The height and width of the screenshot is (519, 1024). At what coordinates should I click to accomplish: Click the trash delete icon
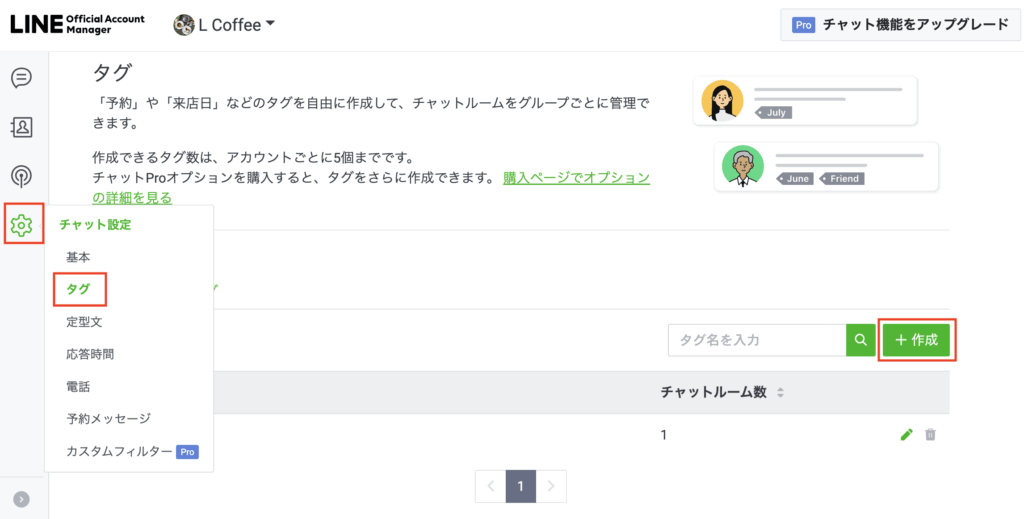tap(931, 435)
